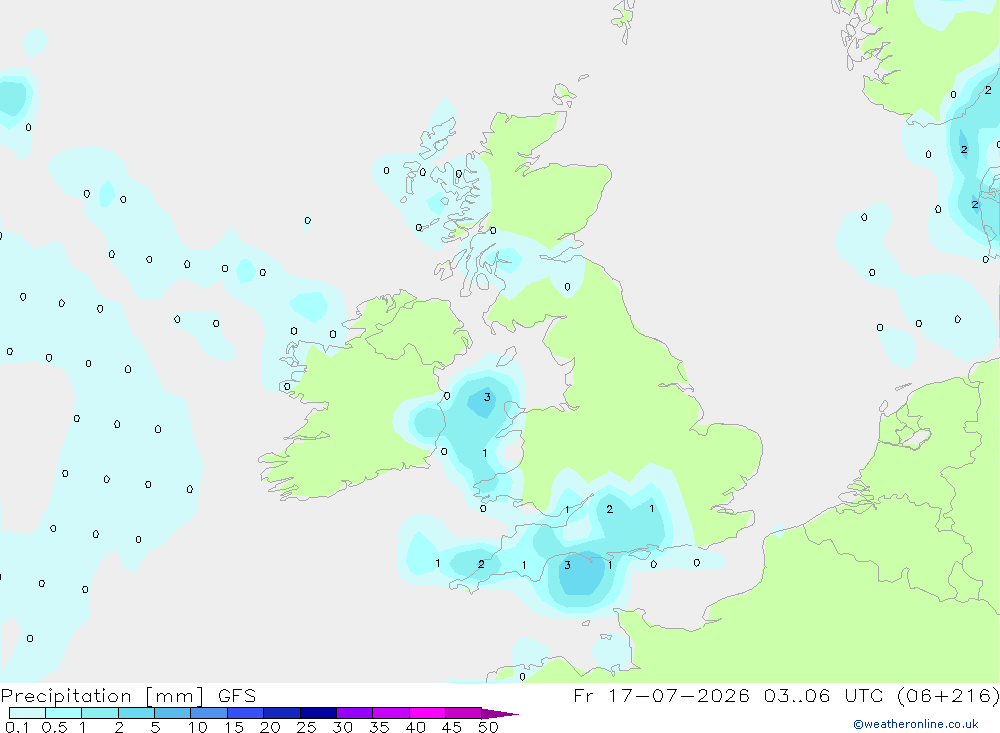Click the 5–10 mm legend color box
The image size is (1000, 733).
pyautogui.click(x=173, y=713)
